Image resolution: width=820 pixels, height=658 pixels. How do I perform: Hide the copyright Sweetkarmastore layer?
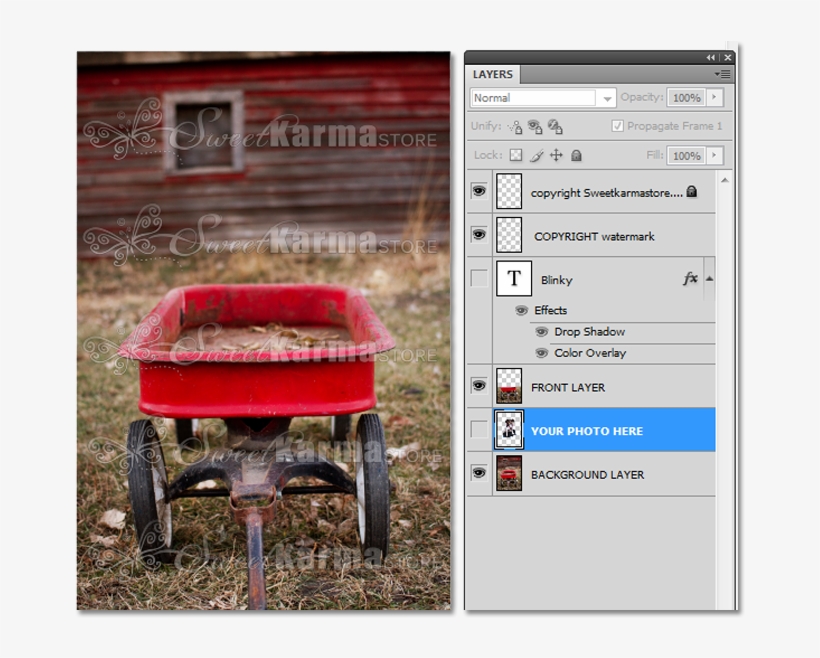(x=479, y=191)
